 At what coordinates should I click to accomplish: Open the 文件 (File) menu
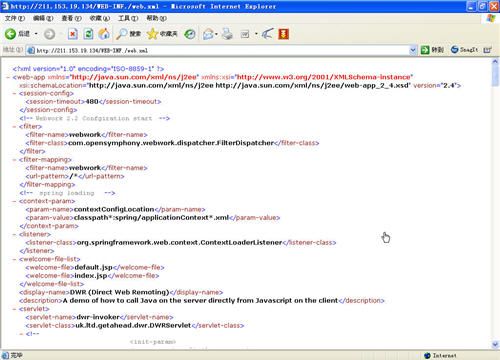(x=15, y=18)
